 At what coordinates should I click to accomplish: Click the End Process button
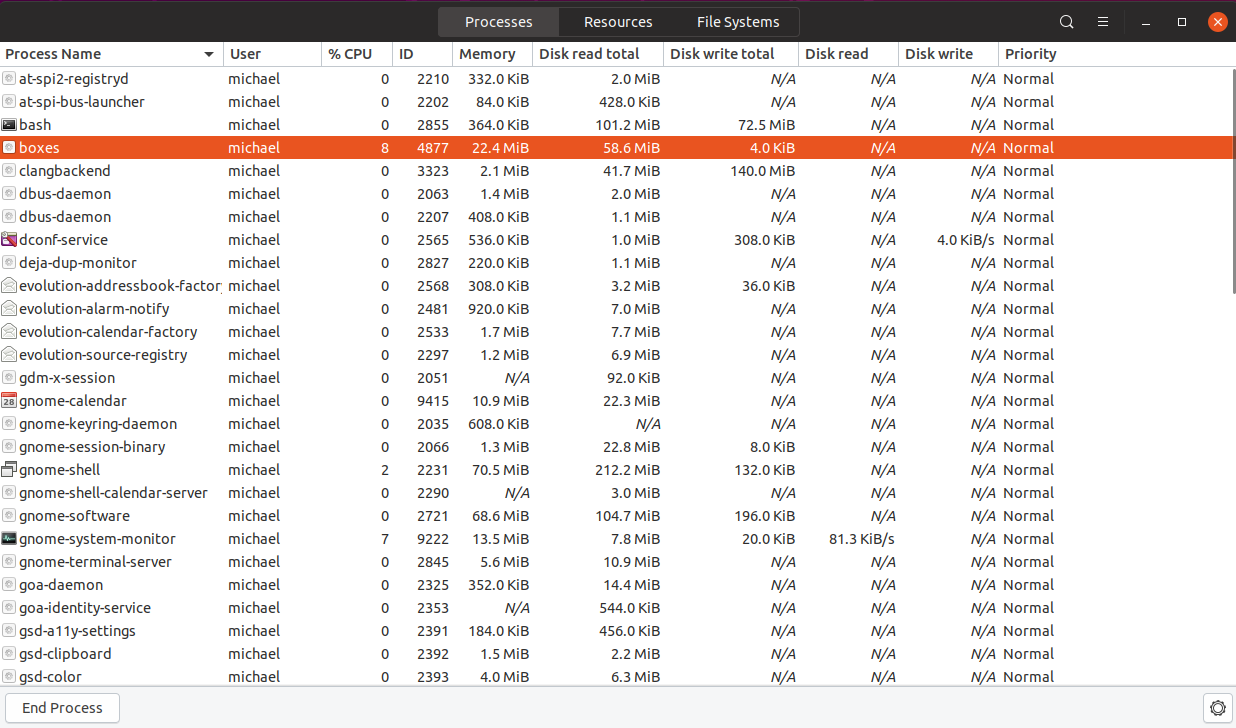[62, 708]
